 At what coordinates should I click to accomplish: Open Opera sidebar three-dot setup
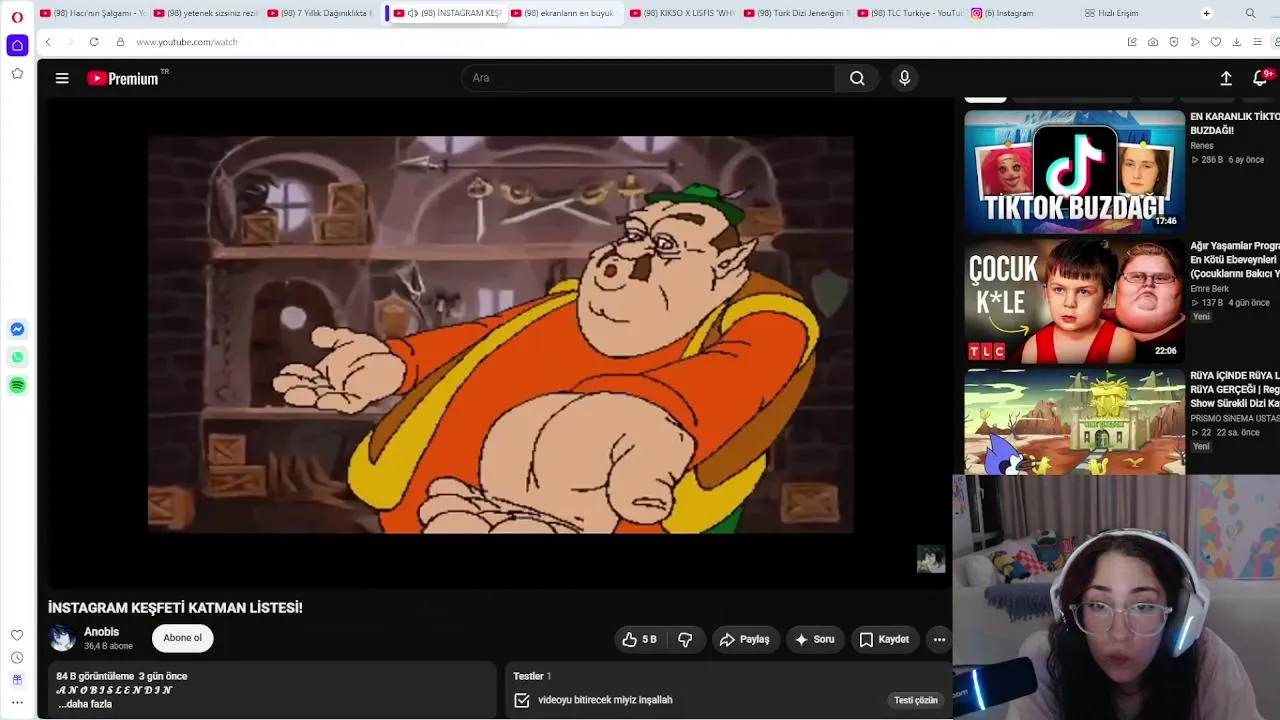click(x=17, y=702)
